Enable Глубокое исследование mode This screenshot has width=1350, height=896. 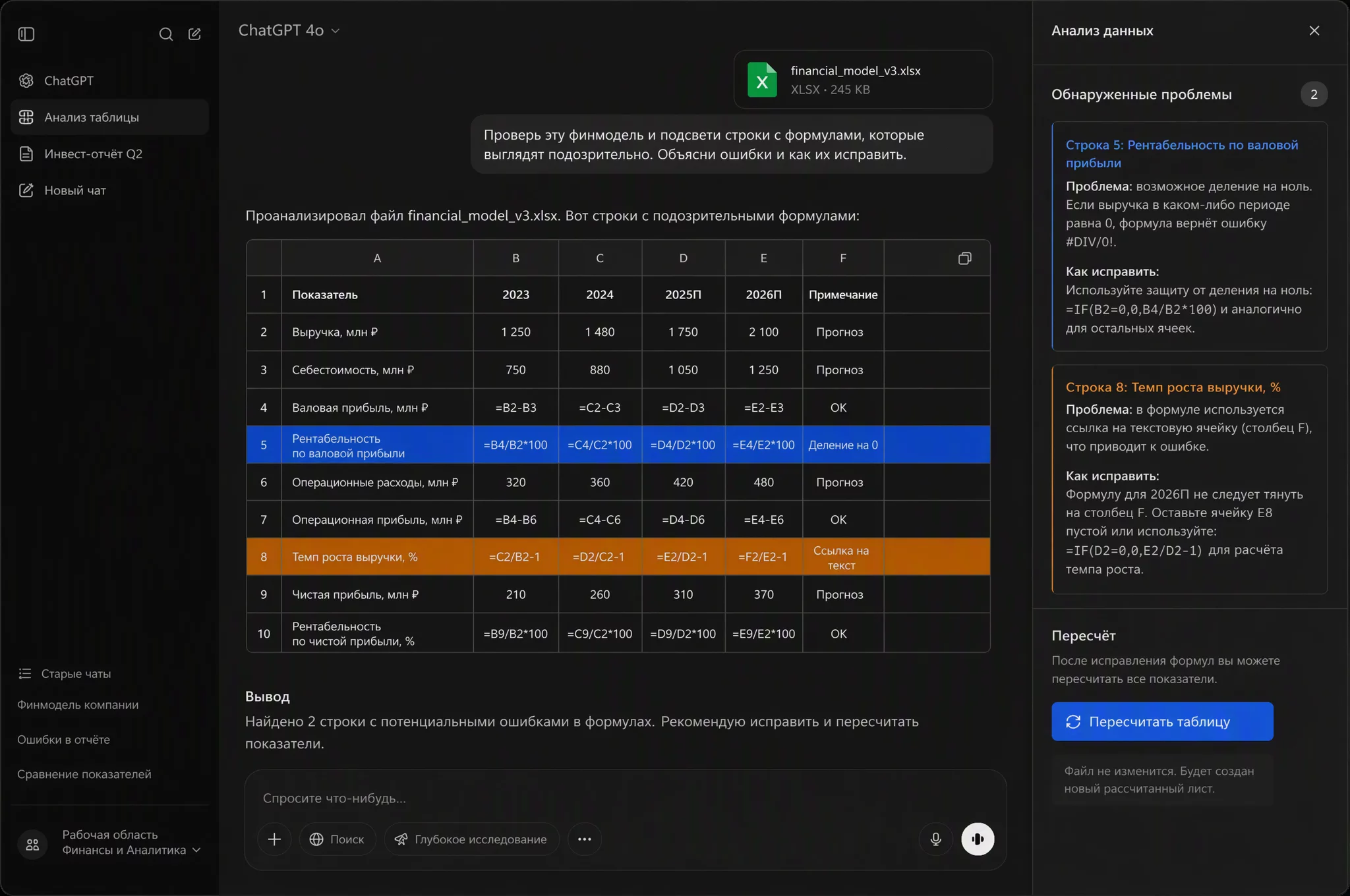[471, 839]
